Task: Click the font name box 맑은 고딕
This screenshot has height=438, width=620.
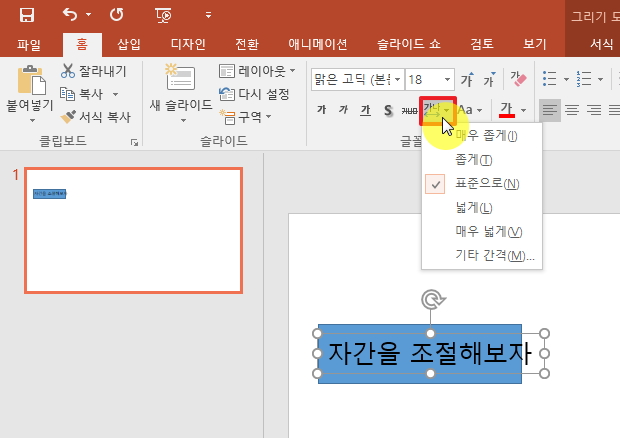Action: pyautogui.click(x=353, y=80)
